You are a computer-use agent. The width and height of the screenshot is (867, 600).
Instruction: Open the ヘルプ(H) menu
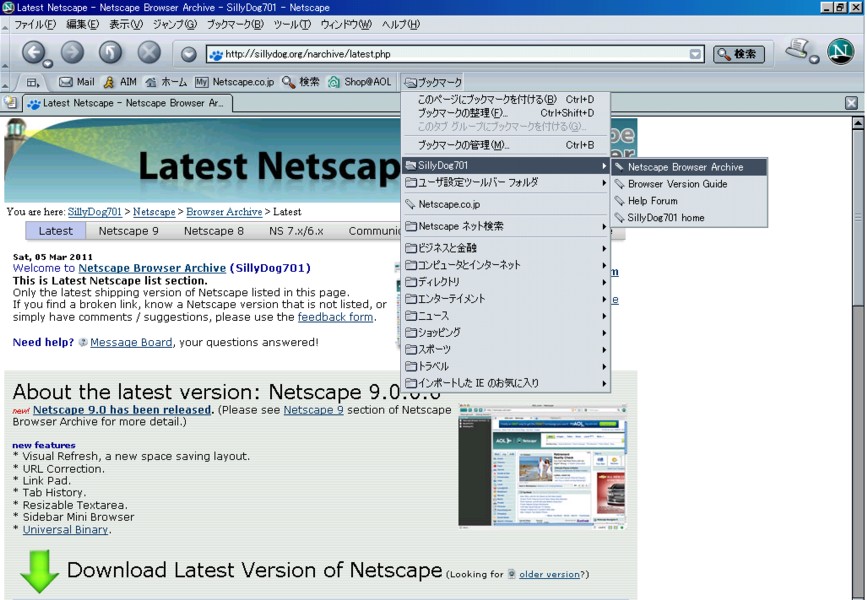pyautogui.click(x=401, y=24)
